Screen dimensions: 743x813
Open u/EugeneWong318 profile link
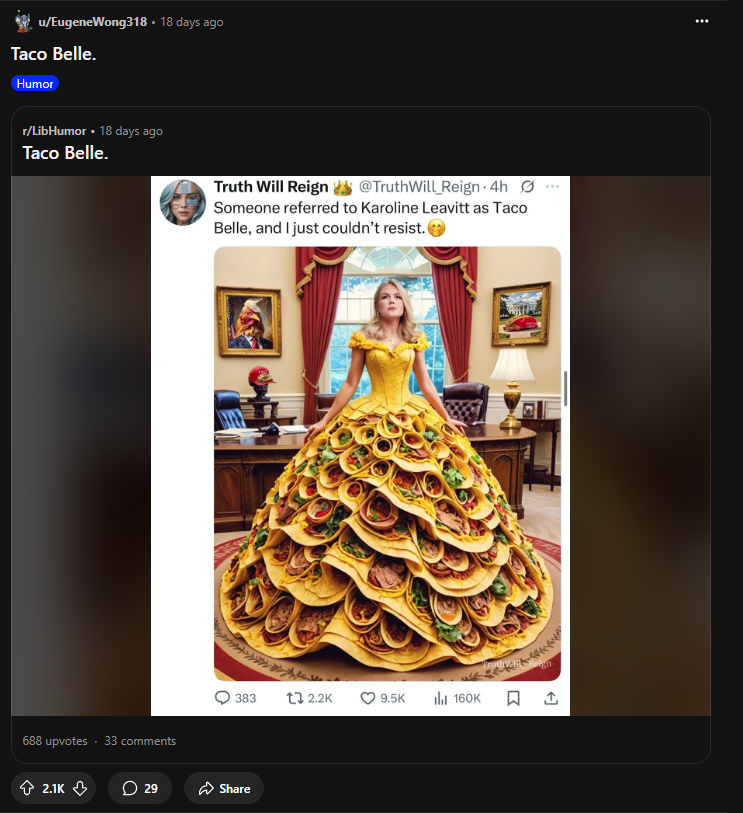(x=94, y=22)
